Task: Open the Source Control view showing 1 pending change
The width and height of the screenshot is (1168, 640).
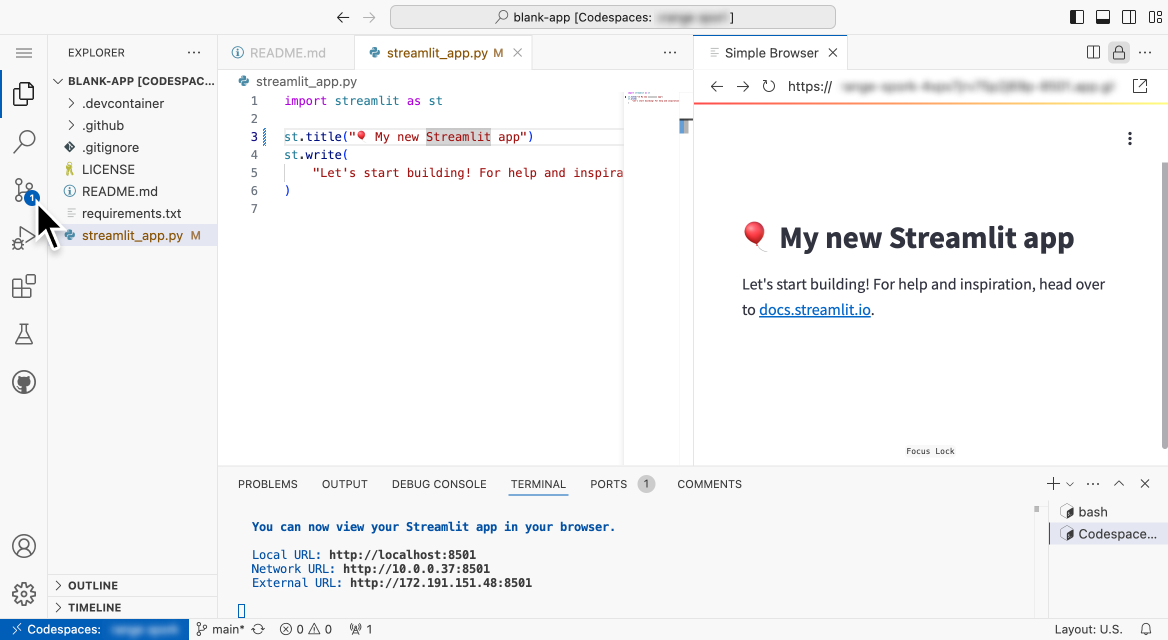Action: pos(24,190)
